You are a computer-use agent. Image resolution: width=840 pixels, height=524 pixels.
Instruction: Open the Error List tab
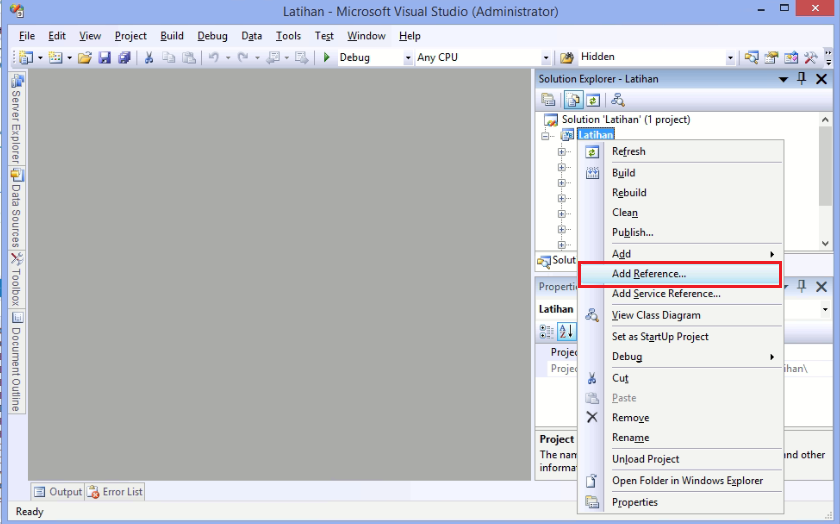[115, 492]
